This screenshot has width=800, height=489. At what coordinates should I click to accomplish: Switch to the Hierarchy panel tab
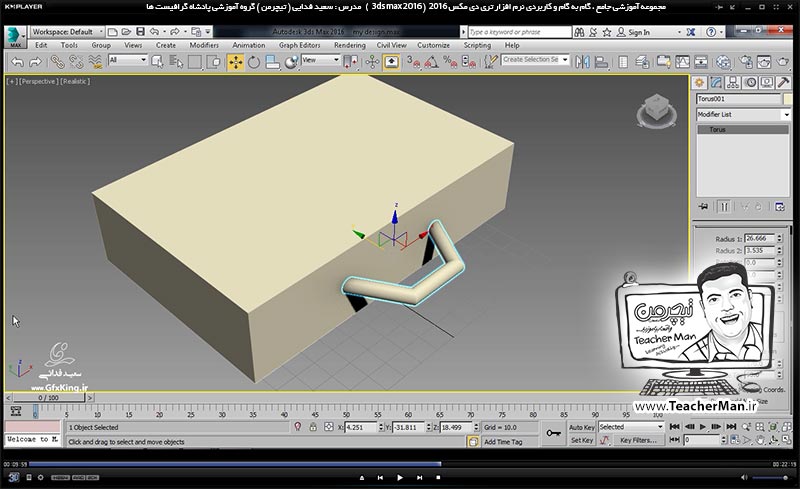733,82
